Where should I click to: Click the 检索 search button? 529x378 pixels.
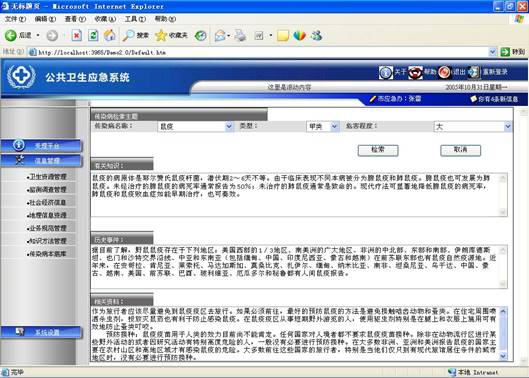(x=378, y=150)
